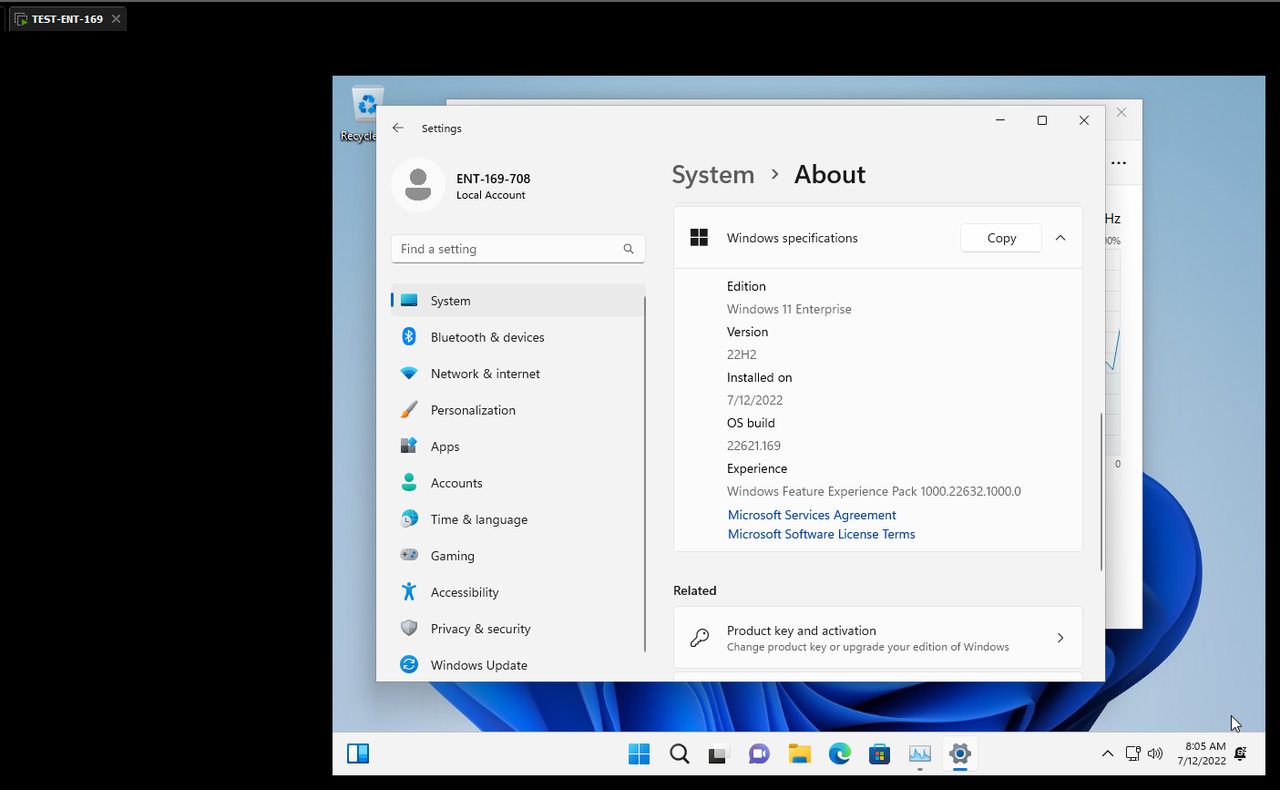Click the Personalization paintbrush icon

pos(409,410)
